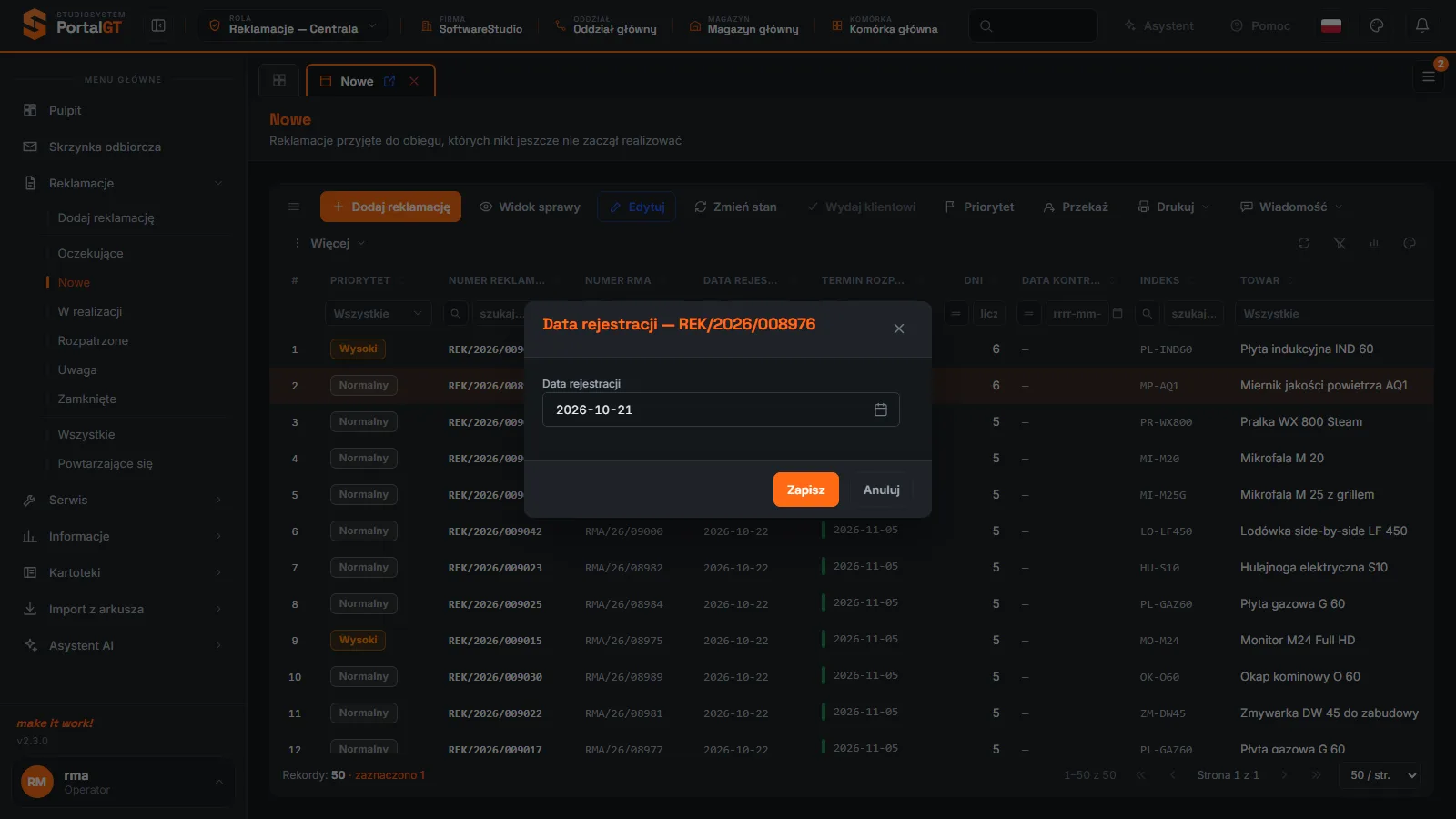Open the Rola Reklamacje — Centrala dropdown
The image size is (1456, 819).
tap(293, 25)
